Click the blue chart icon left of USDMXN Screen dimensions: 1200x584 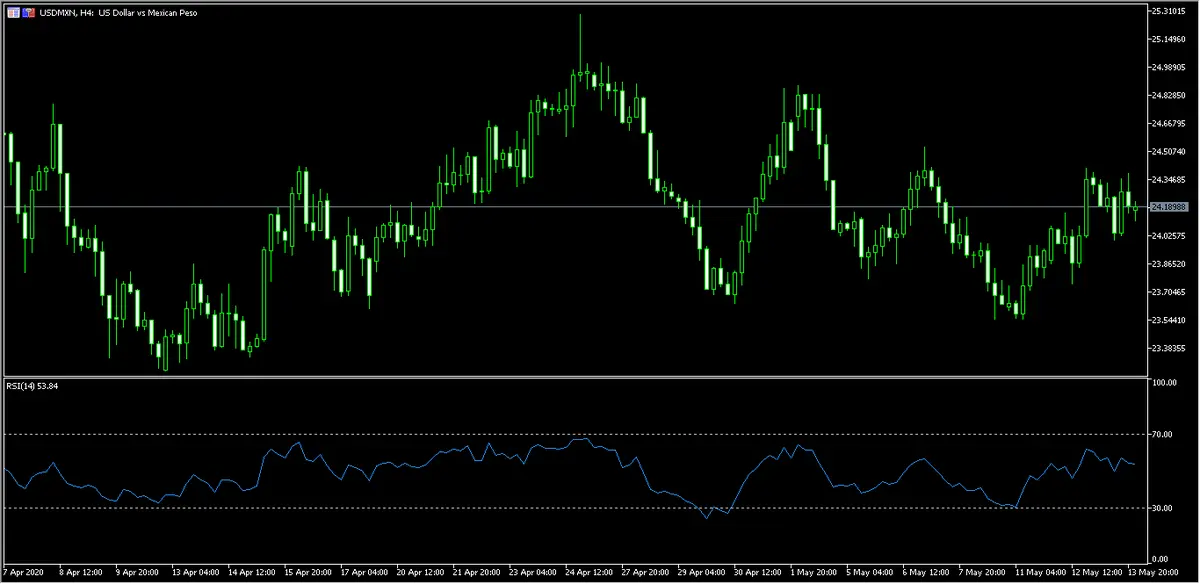(14, 11)
